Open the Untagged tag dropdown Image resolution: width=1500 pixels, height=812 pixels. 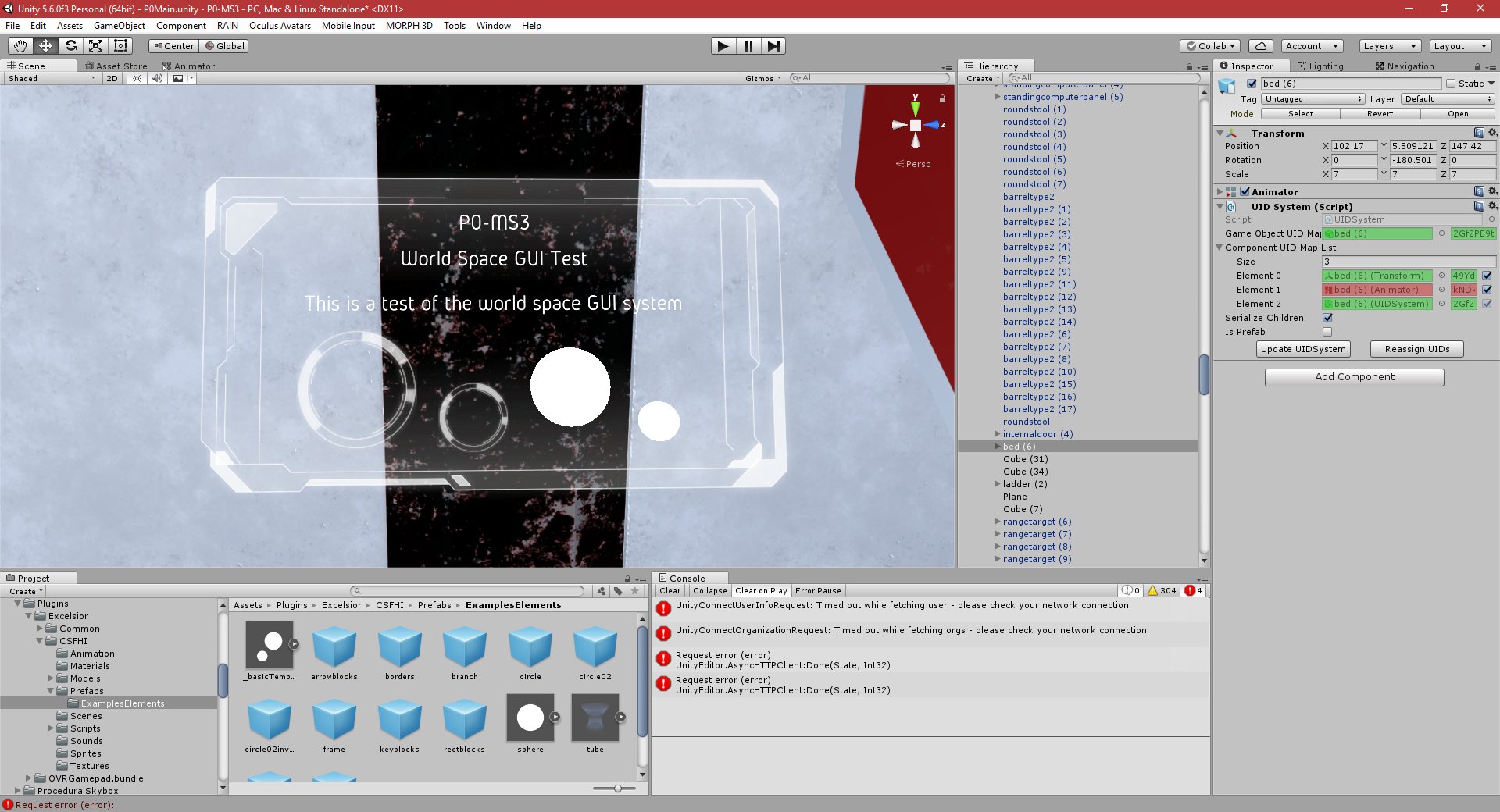[x=1312, y=99]
